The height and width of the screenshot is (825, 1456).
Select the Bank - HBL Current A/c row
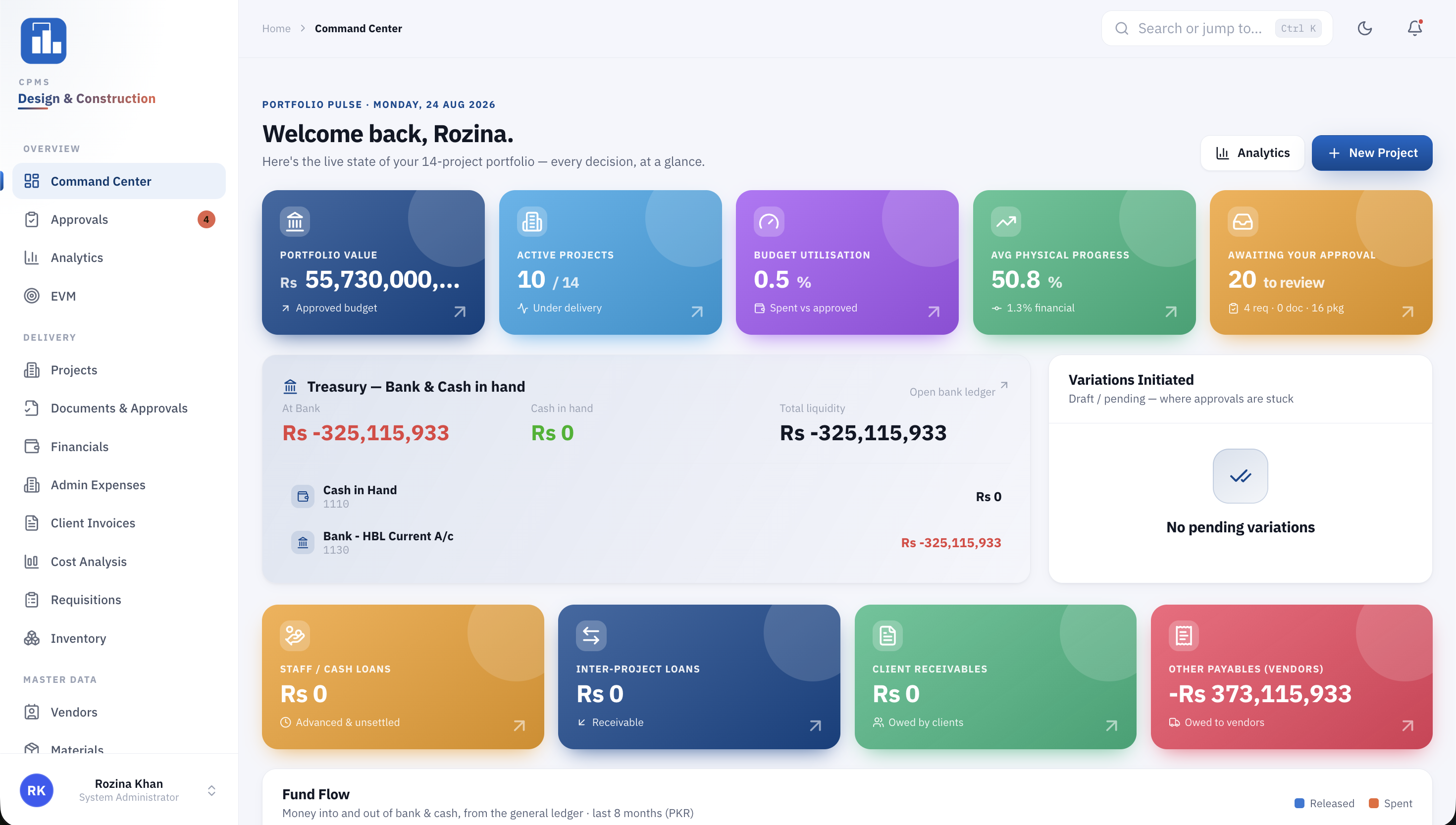[x=646, y=543]
